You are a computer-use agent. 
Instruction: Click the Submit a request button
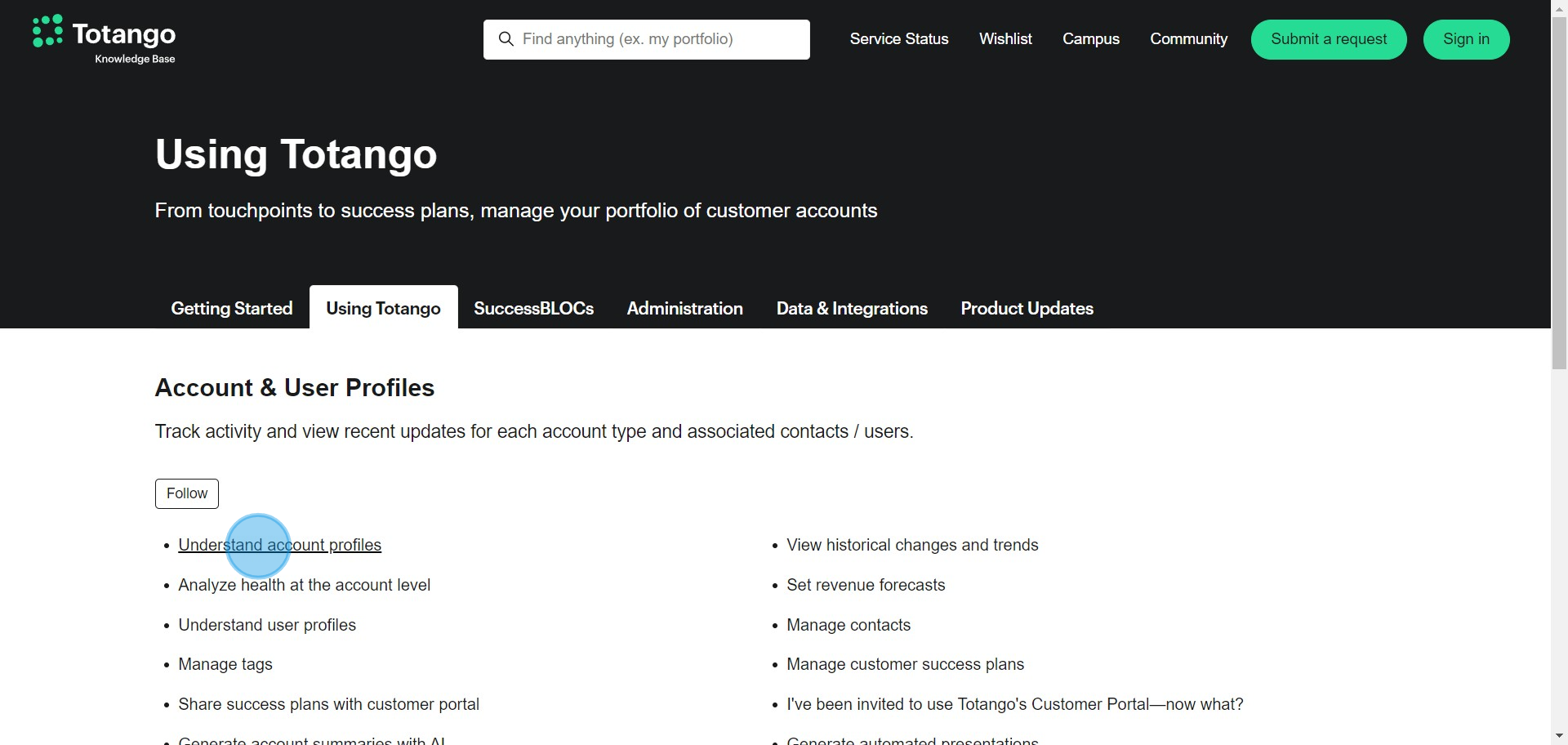coord(1329,39)
